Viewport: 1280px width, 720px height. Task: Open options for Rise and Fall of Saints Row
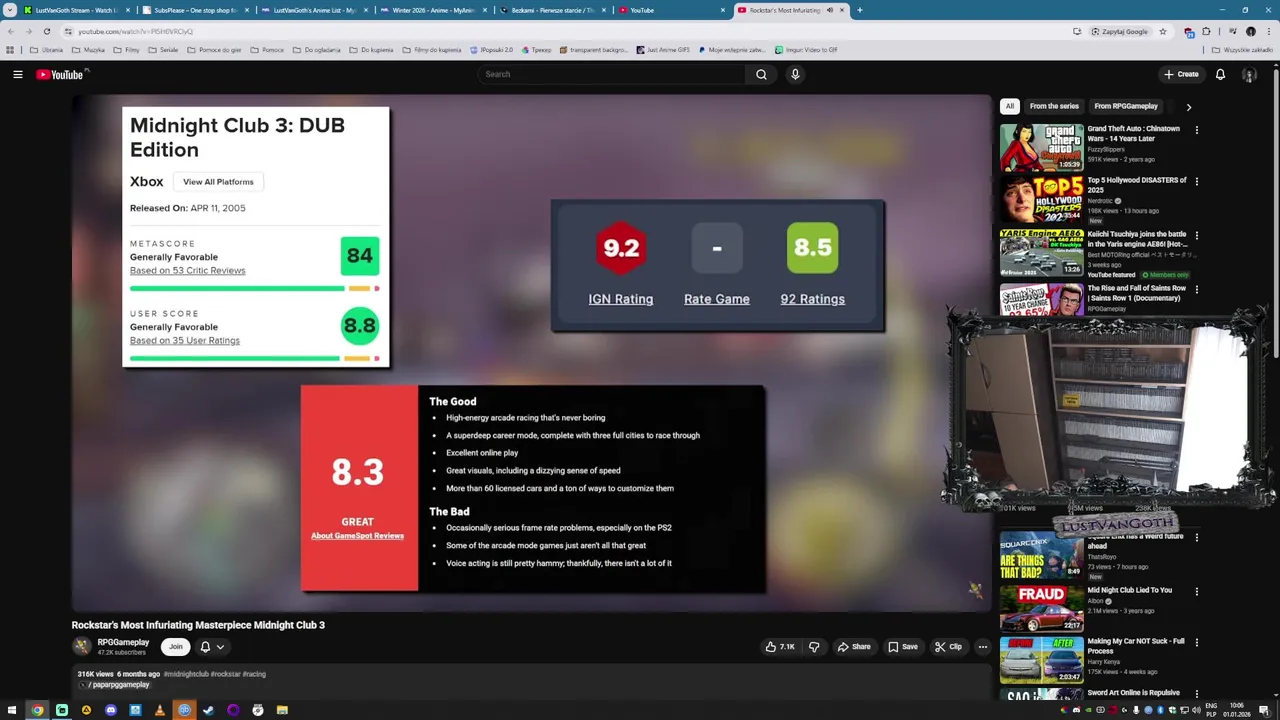coord(1196,290)
